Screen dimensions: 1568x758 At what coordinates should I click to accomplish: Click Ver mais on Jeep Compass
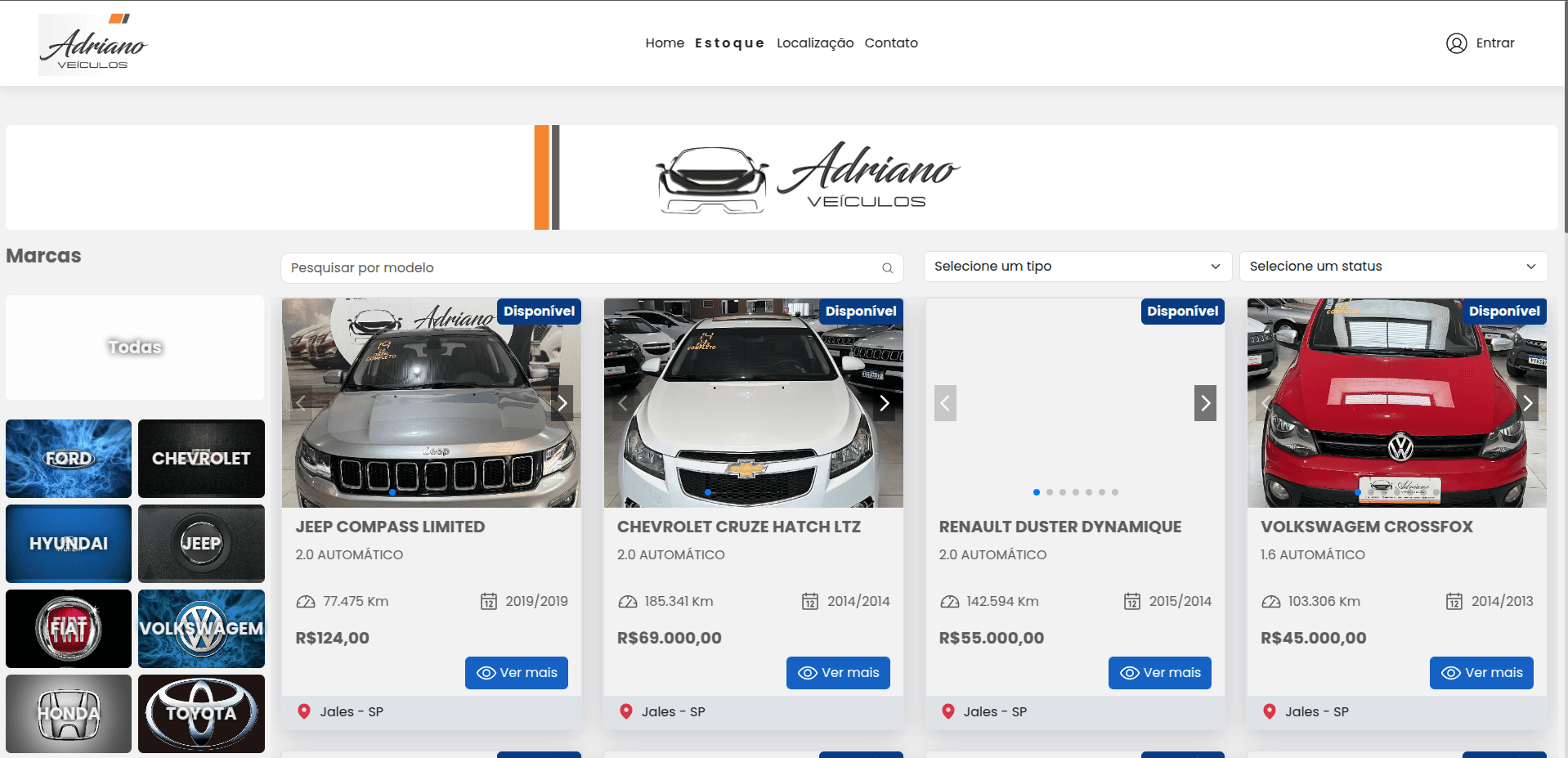coord(517,673)
